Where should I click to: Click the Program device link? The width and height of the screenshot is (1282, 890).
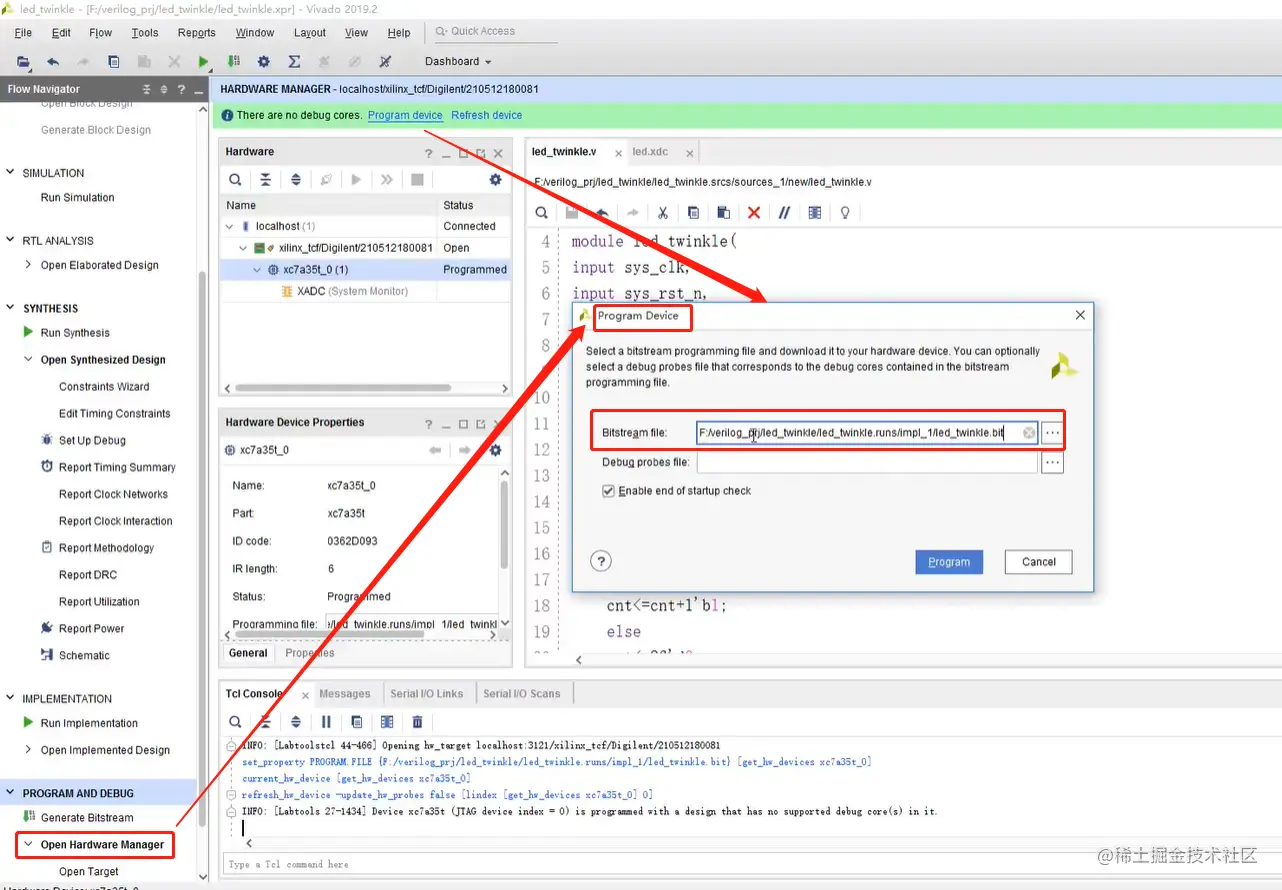[405, 115]
